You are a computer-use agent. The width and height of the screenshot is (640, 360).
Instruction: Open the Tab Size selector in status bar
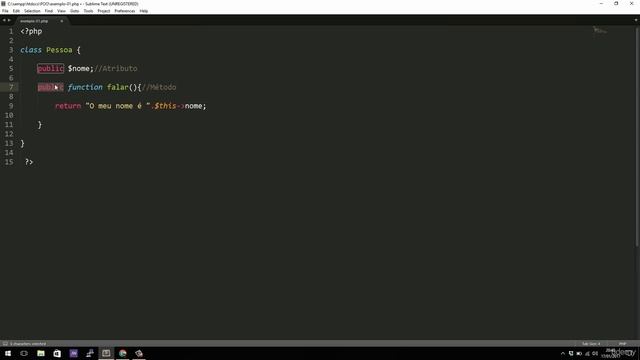(x=591, y=344)
